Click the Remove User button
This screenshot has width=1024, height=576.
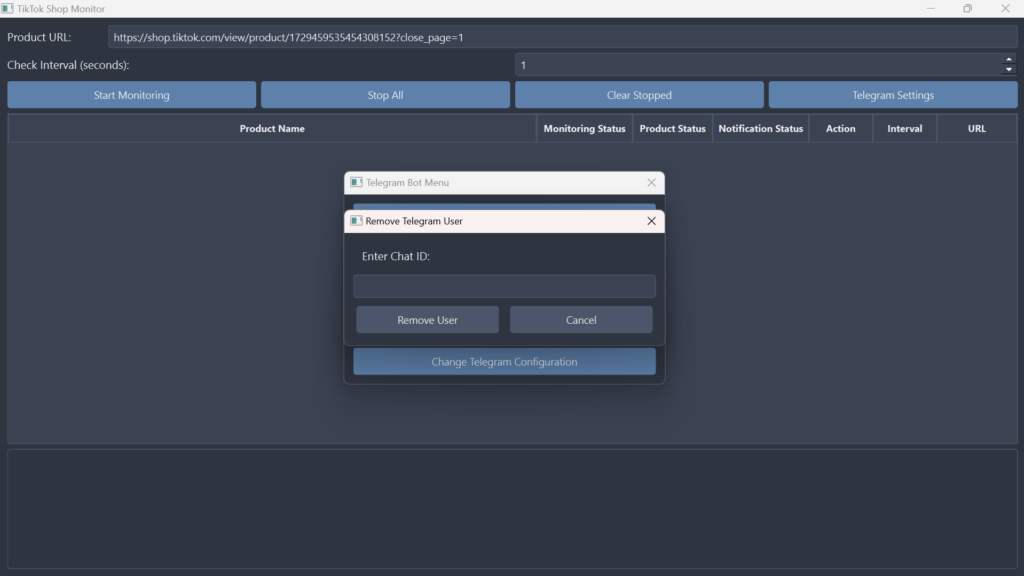point(427,320)
